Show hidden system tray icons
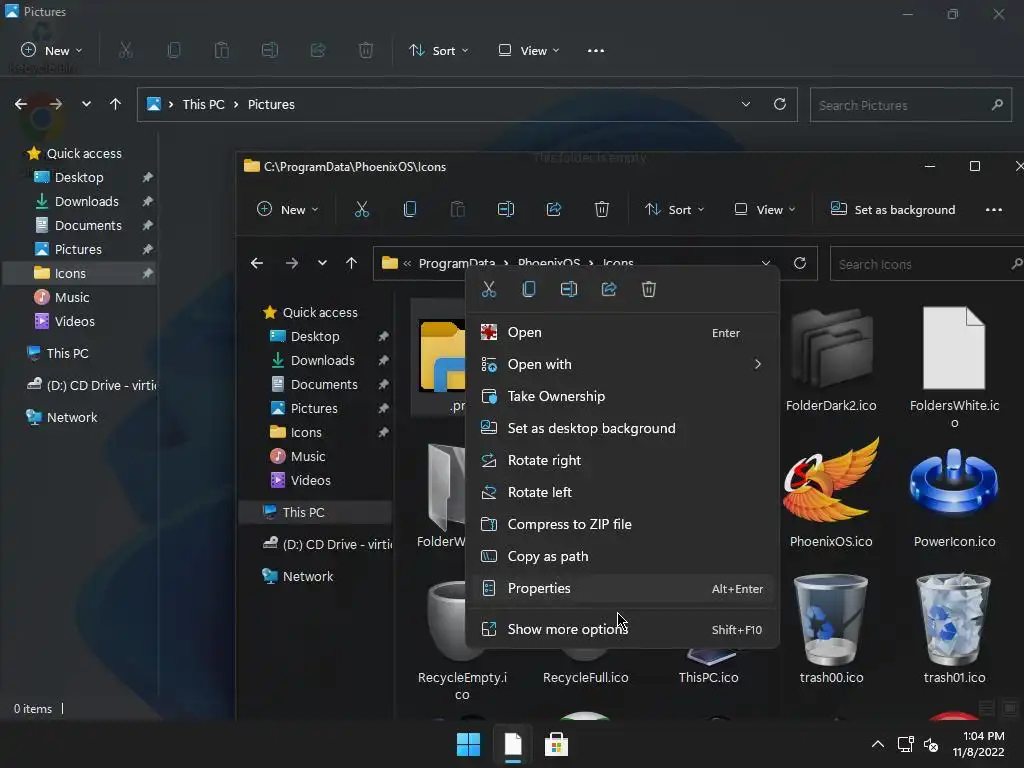The image size is (1024, 768). 878,744
